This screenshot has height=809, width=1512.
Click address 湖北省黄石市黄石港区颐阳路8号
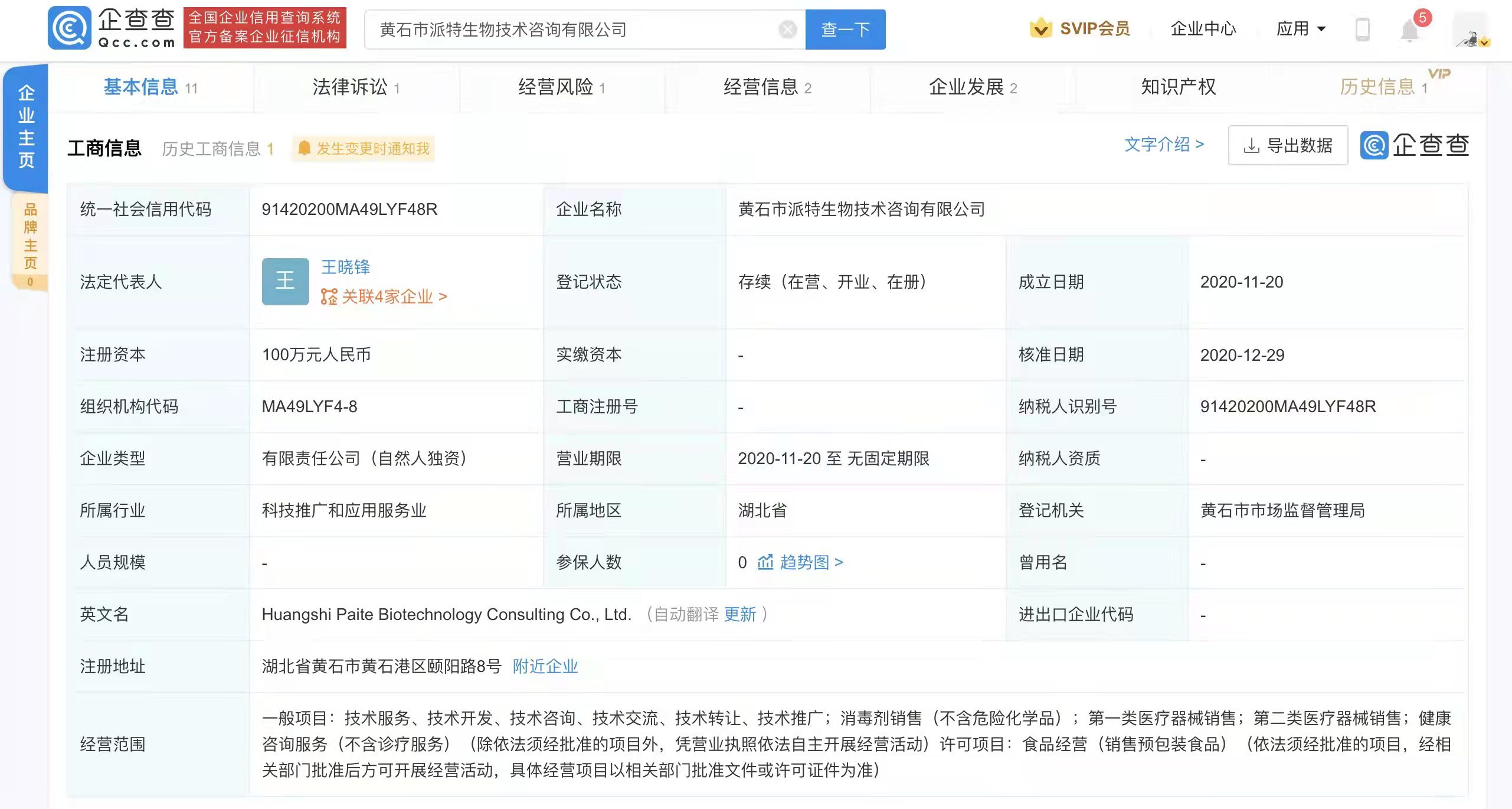click(x=381, y=666)
